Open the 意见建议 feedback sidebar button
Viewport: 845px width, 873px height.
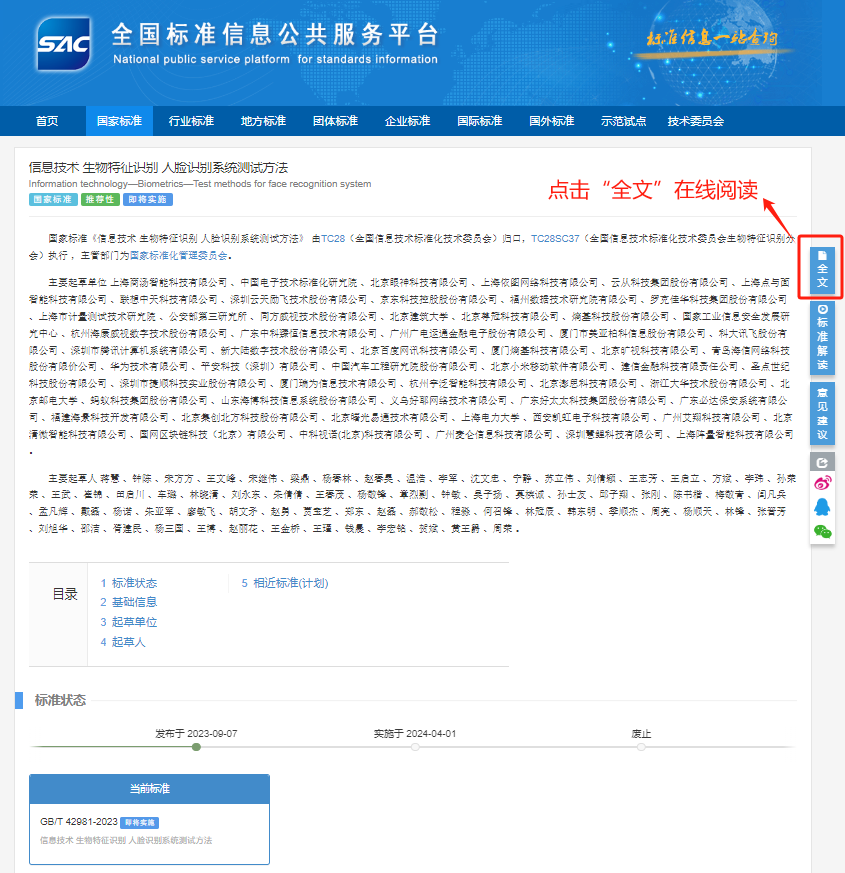click(822, 411)
